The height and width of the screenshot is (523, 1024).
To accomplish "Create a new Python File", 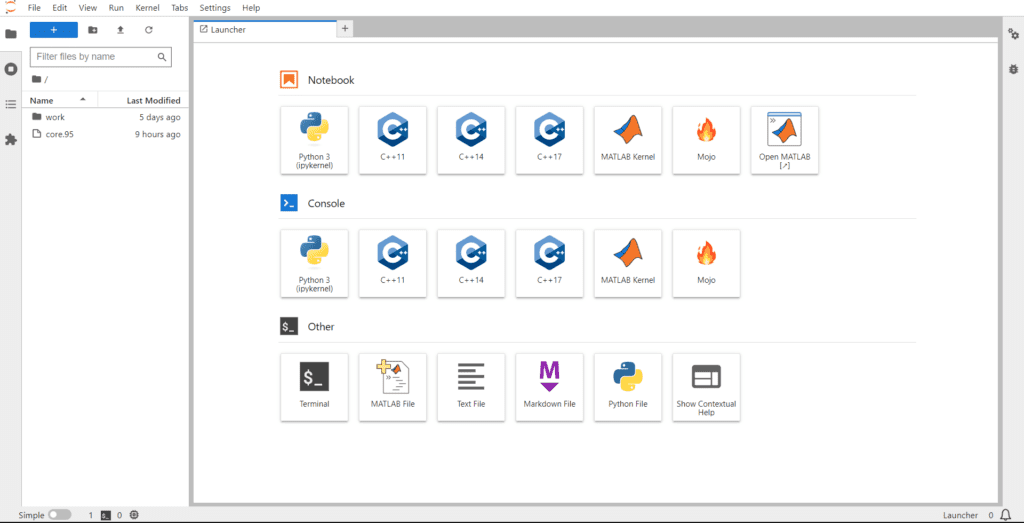I will [628, 387].
